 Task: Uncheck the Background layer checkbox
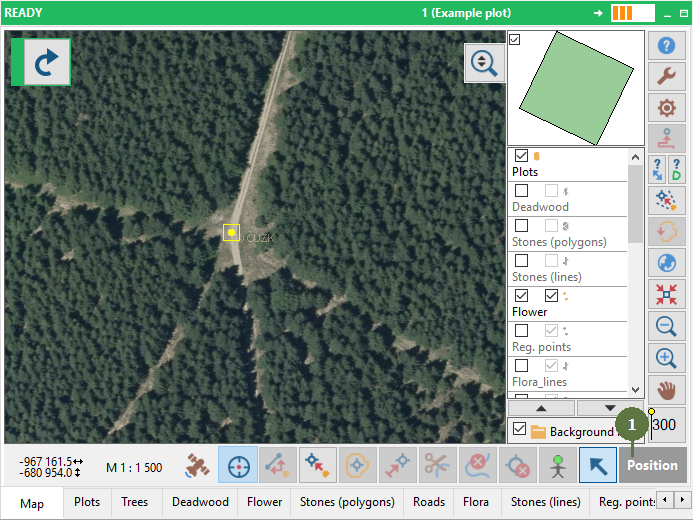click(x=520, y=429)
